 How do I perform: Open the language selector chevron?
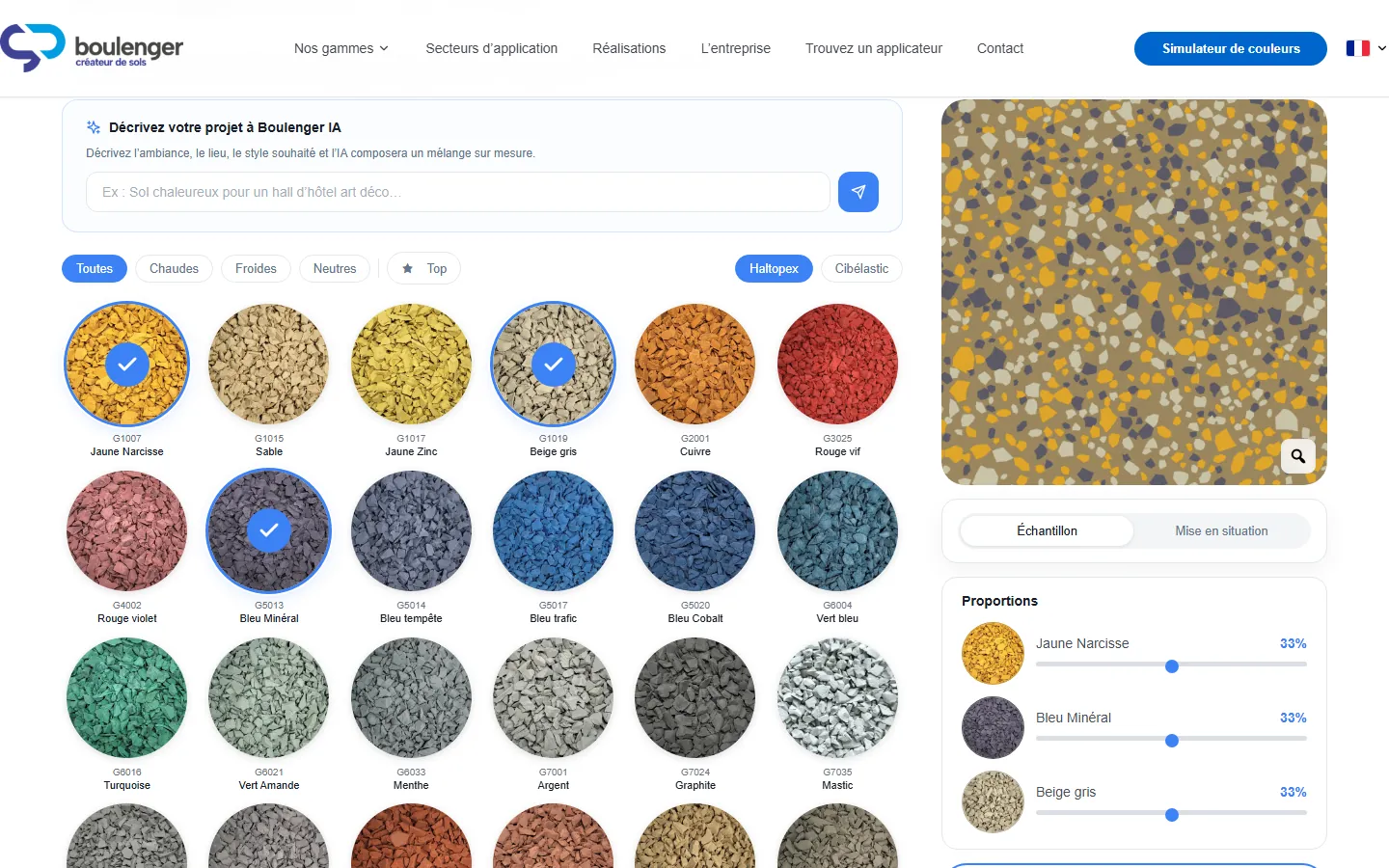click(1381, 48)
